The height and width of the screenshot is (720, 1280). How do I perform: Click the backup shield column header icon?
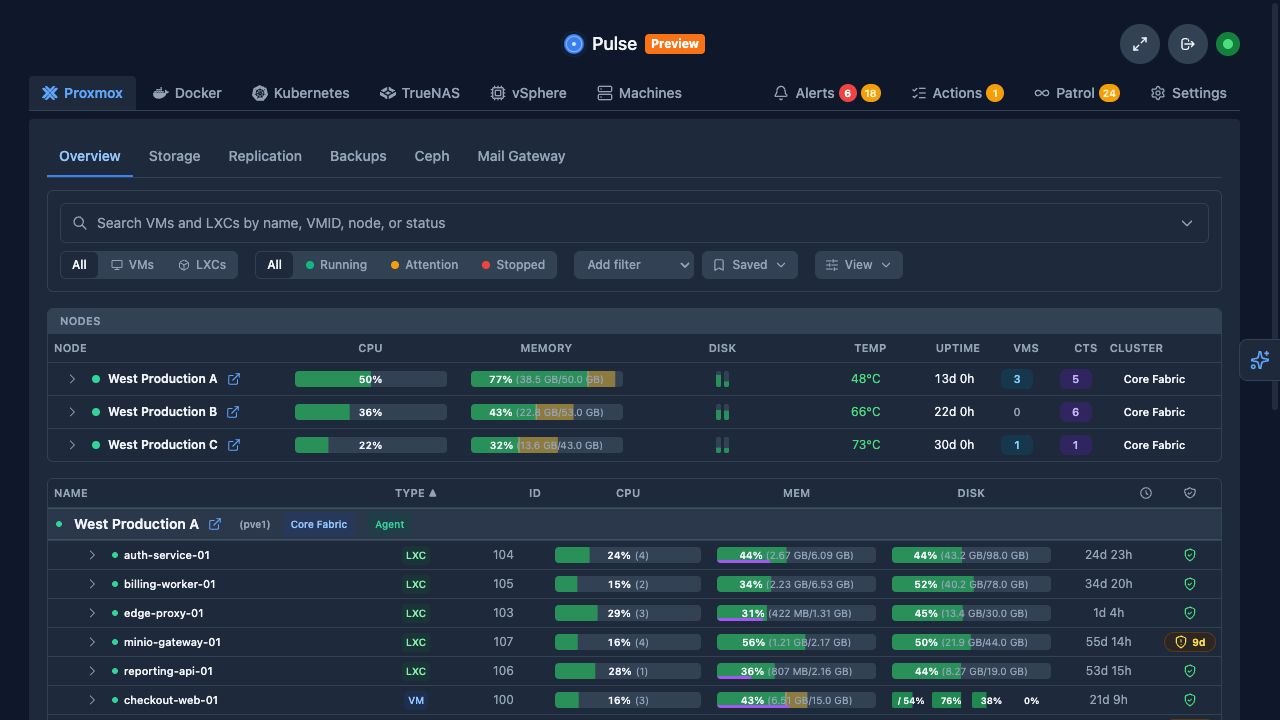pyautogui.click(x=1190, y=493)
